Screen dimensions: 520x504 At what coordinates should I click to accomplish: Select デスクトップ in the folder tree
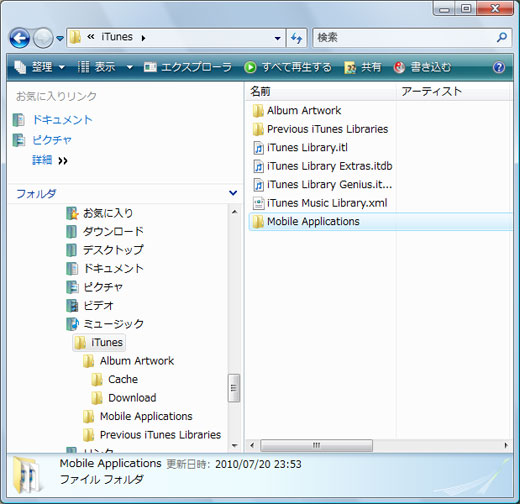[105, 250]
